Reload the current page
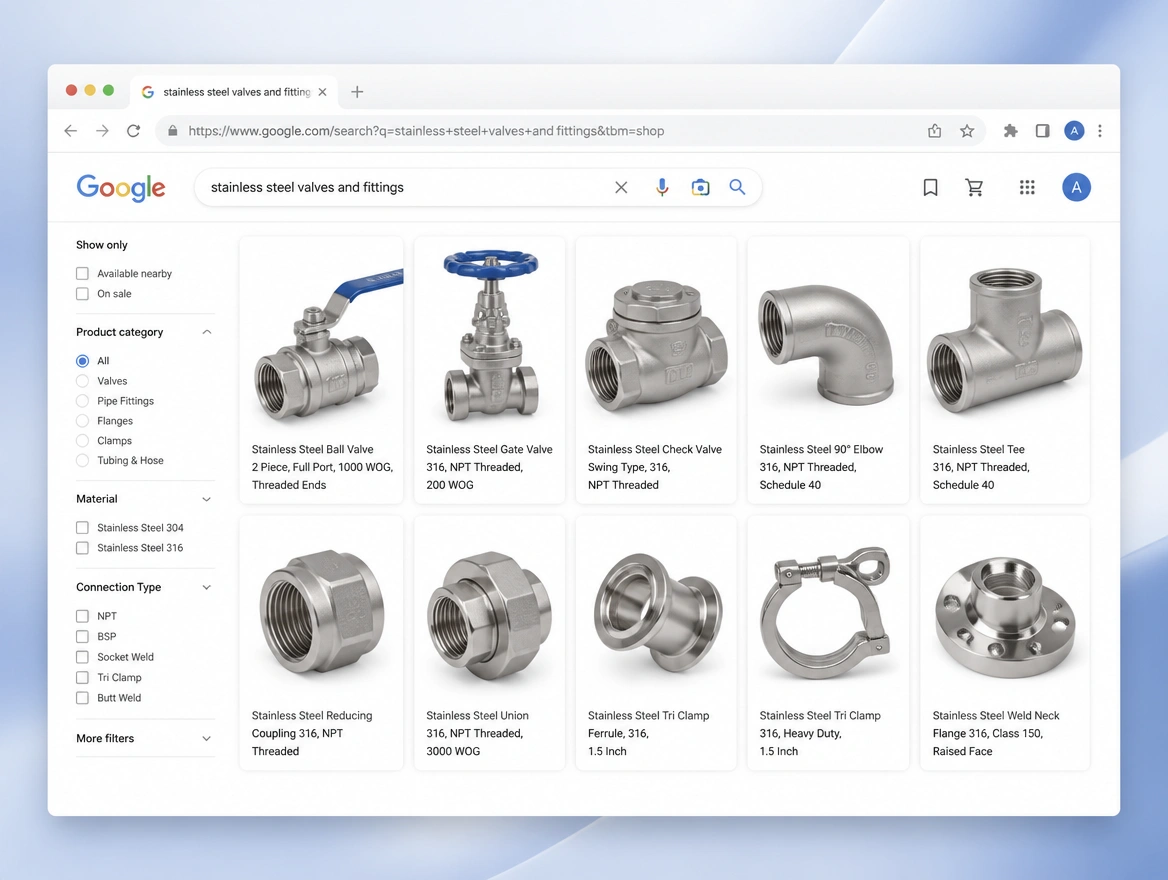The width and height of the screenshot is (1168, 880). click(x=133, y=131)
